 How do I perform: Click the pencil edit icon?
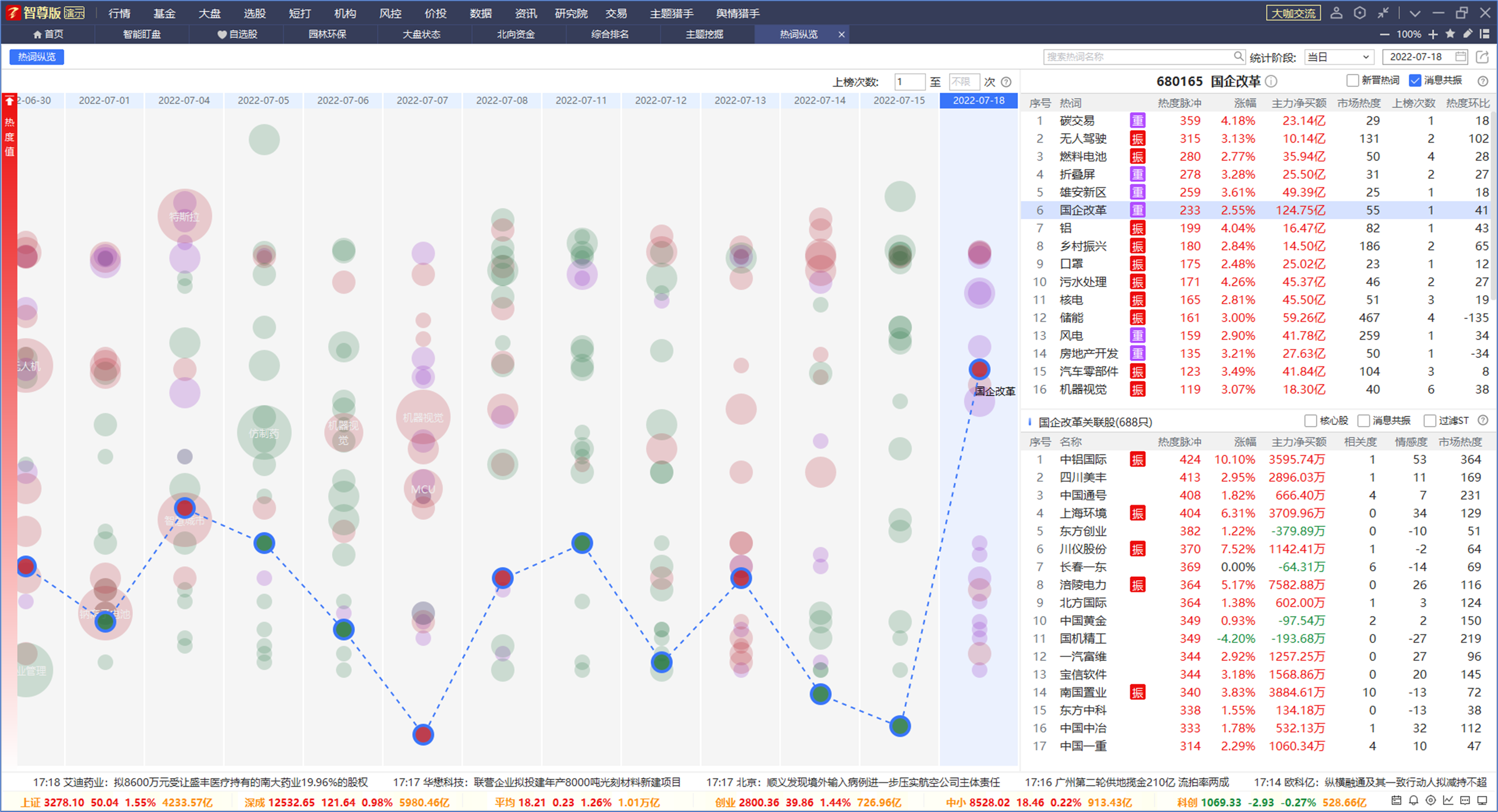coord(1468,34)
